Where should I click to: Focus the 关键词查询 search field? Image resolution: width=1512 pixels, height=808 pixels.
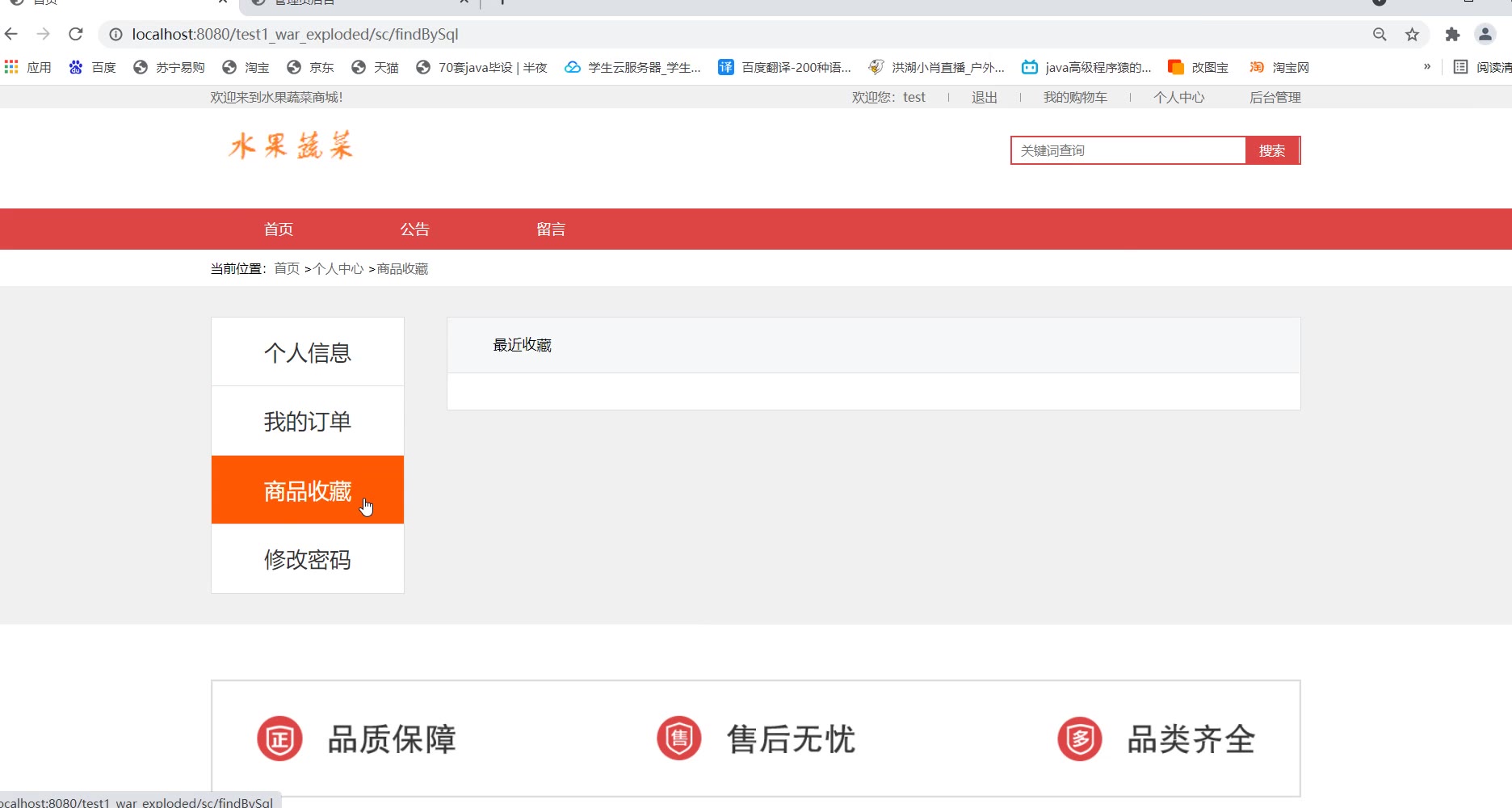(1128, 151)
